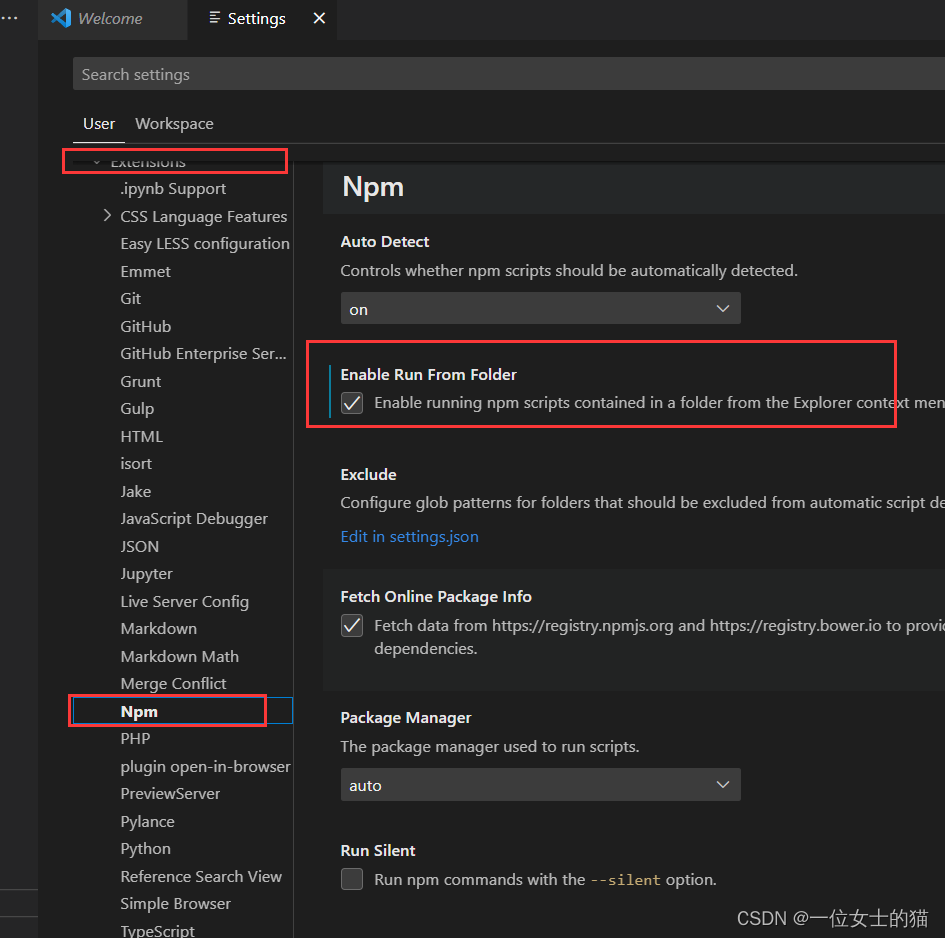Select GitHub Enterprise Server entry

click(x=203, y=353)
